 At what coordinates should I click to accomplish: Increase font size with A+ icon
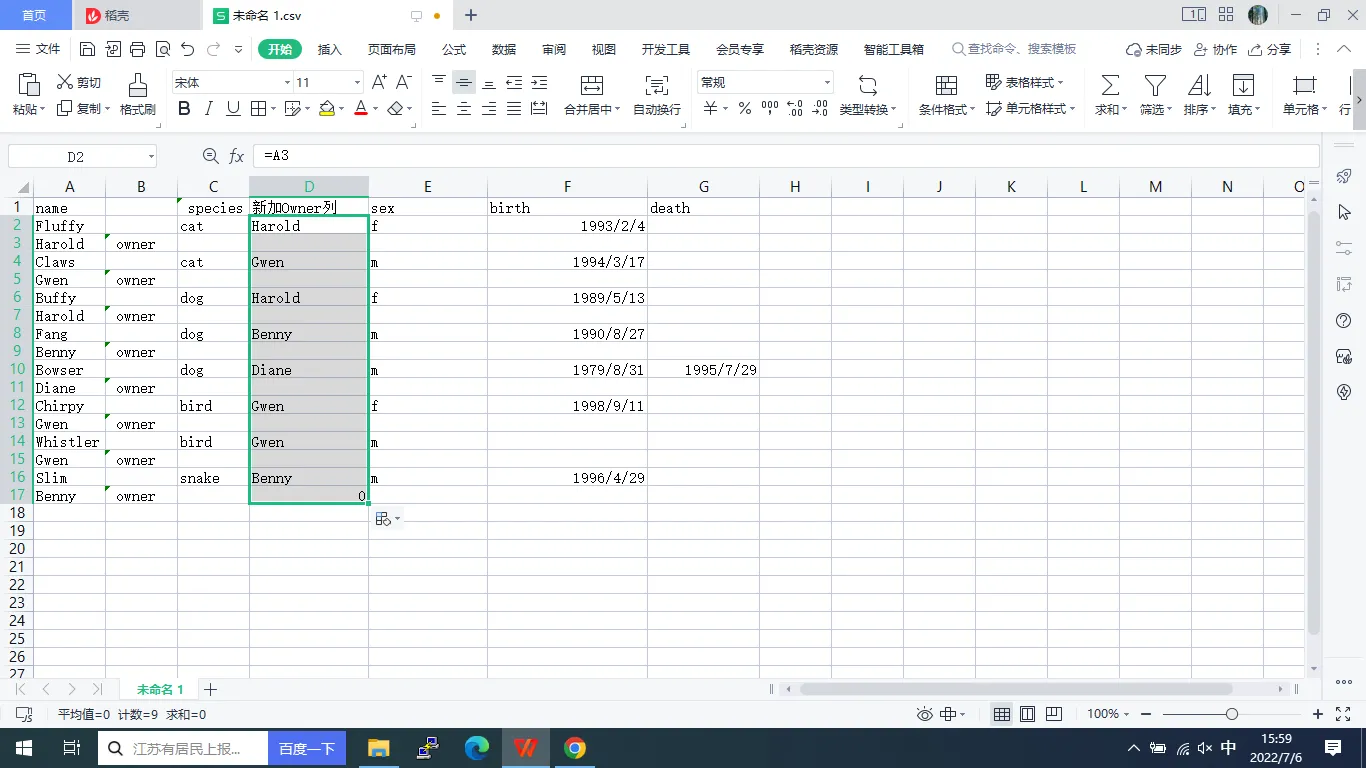tap(379, 82)
